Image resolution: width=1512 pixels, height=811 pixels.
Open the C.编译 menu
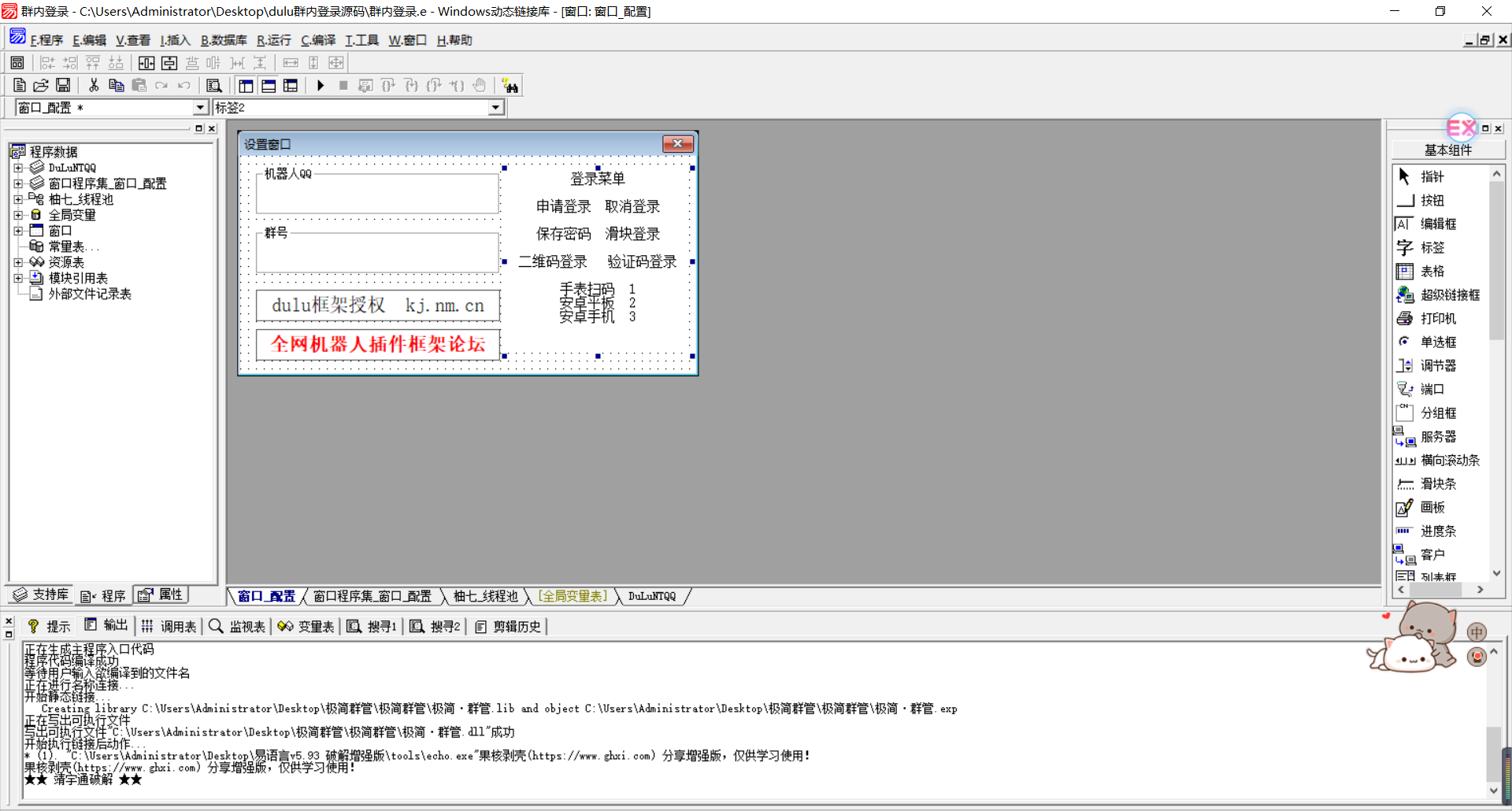click(317, 40)
